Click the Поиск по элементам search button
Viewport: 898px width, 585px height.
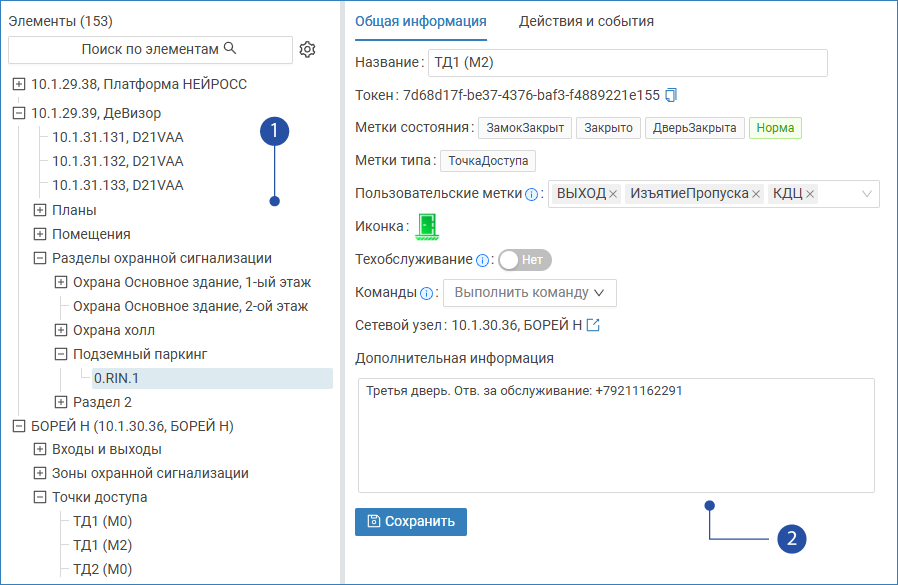click(x=150, y=49)
